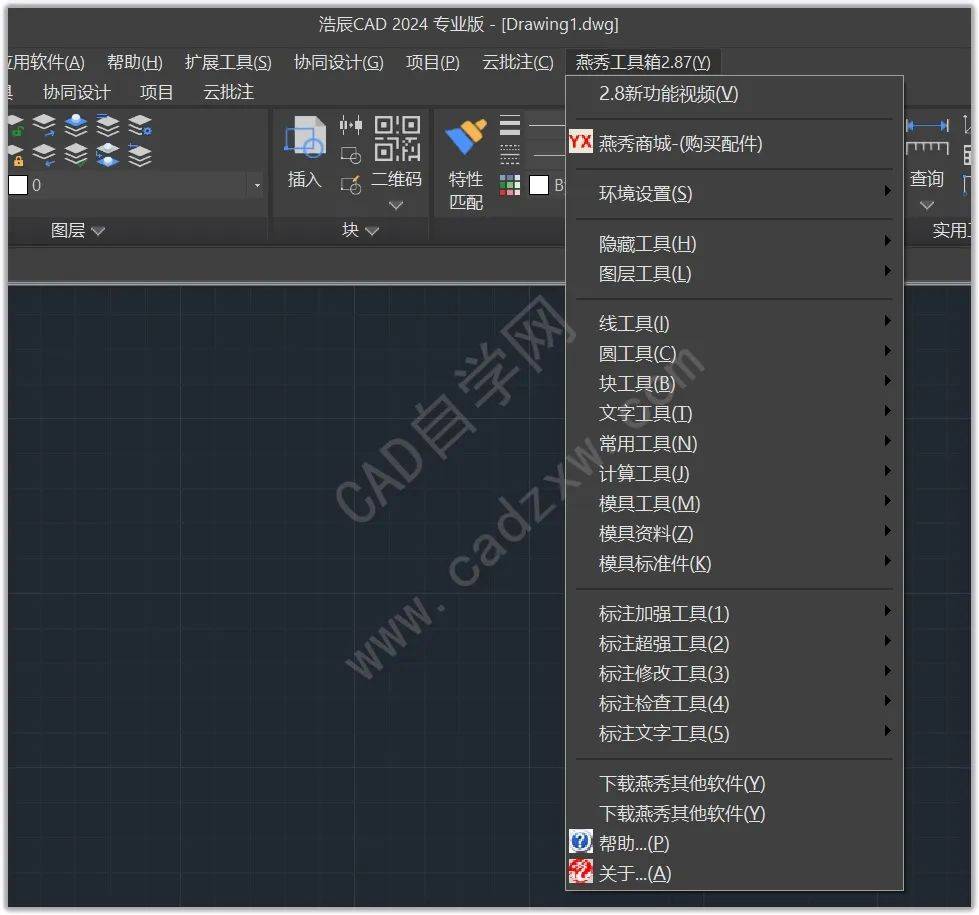Click the layer icon with blue gear
The height and width of the screenshot is (915, 979).
click(x=140, y=126)
